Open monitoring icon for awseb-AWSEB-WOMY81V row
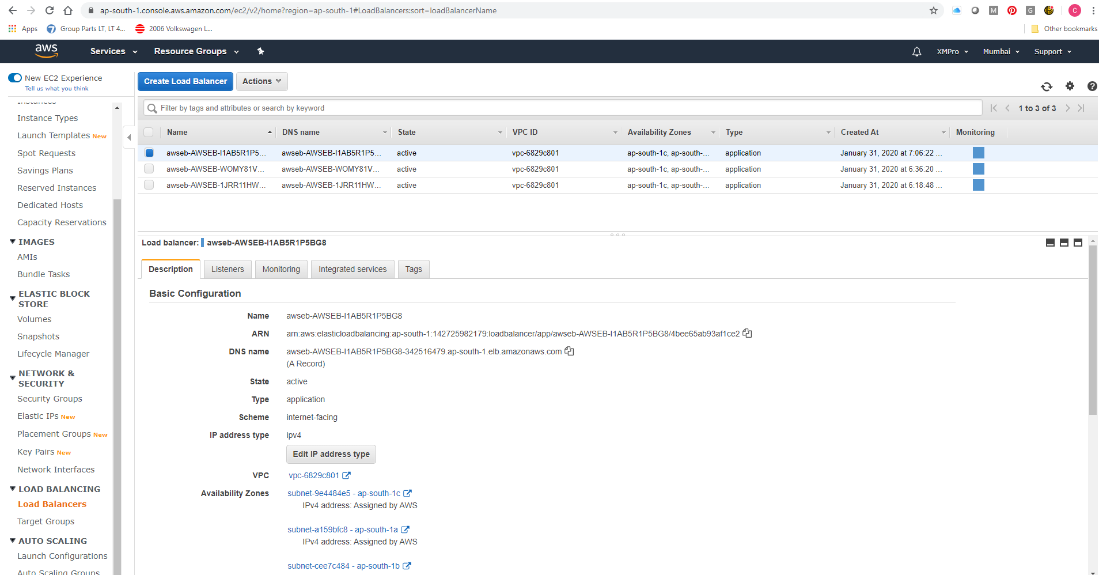The width and height of the screenshot is (1099, 575). (978, 169)
